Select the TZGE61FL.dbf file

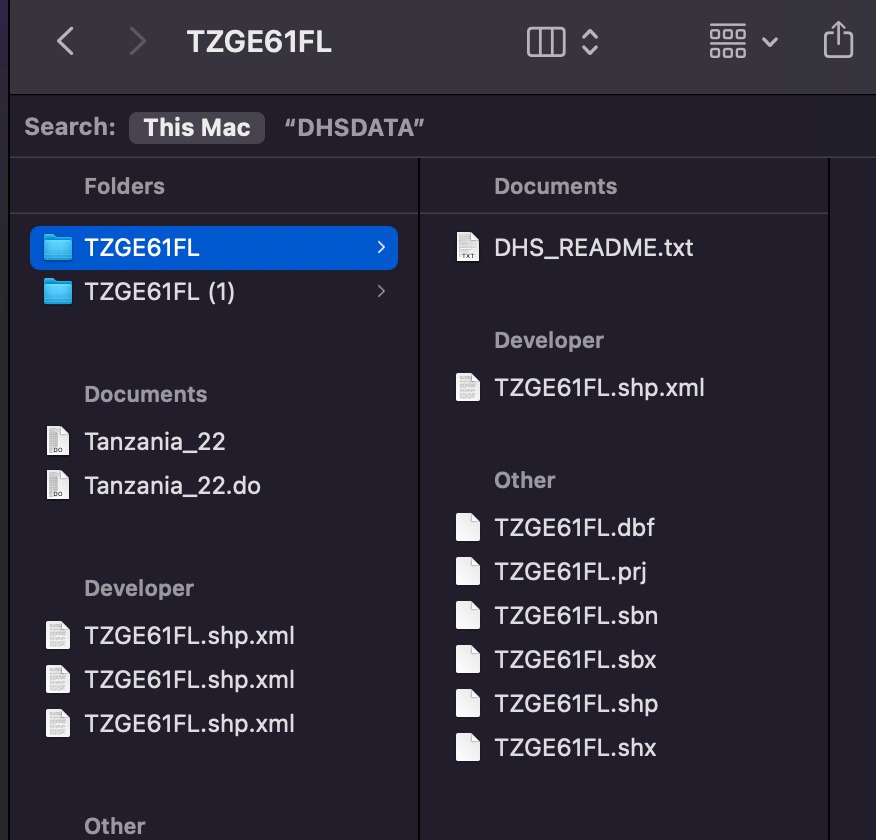coord(574,527)
